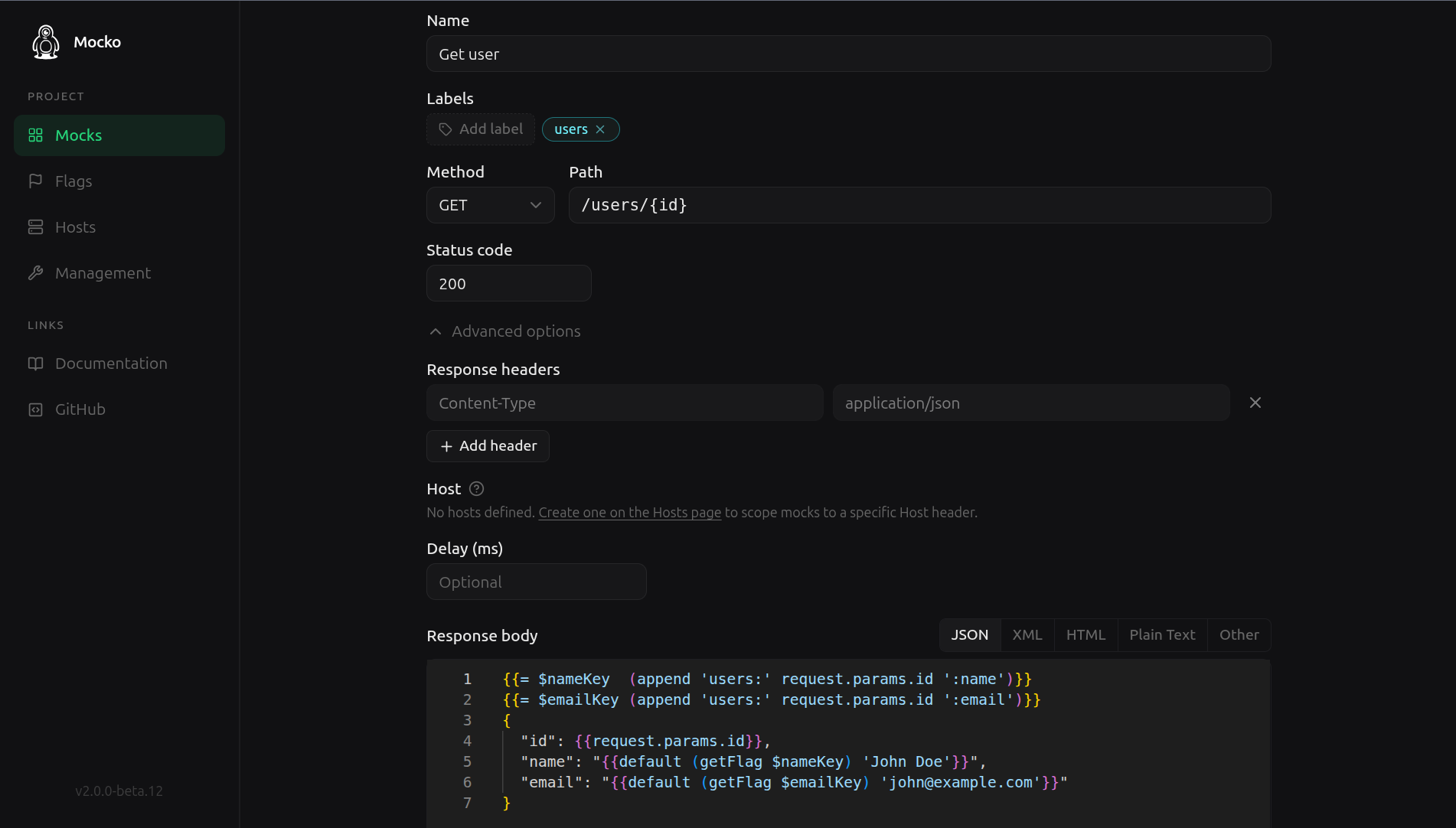1456x828 pixels.
Task: Switch response body to Plain Text tab
Action: 1162,635
